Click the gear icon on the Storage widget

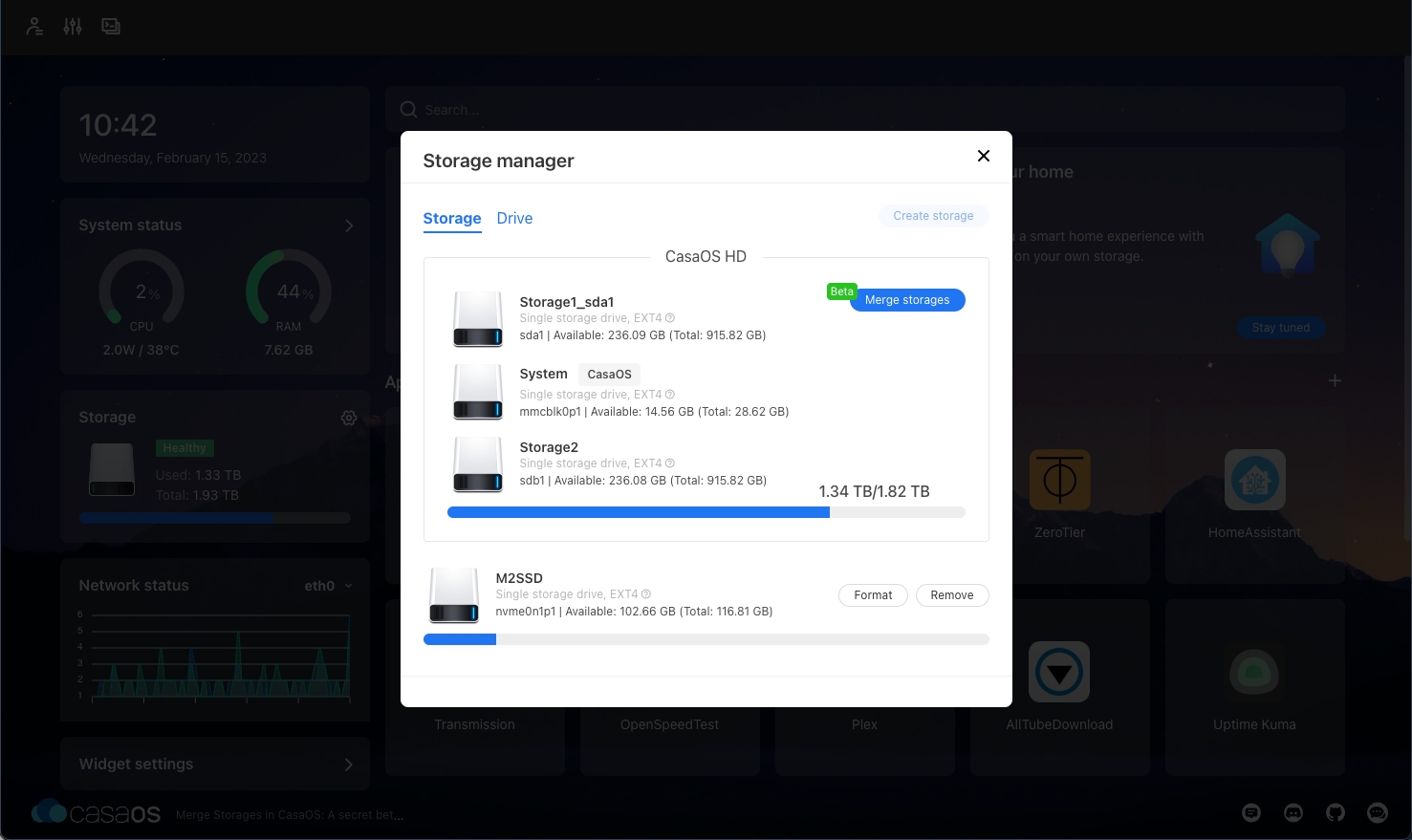tap(349, 418)
